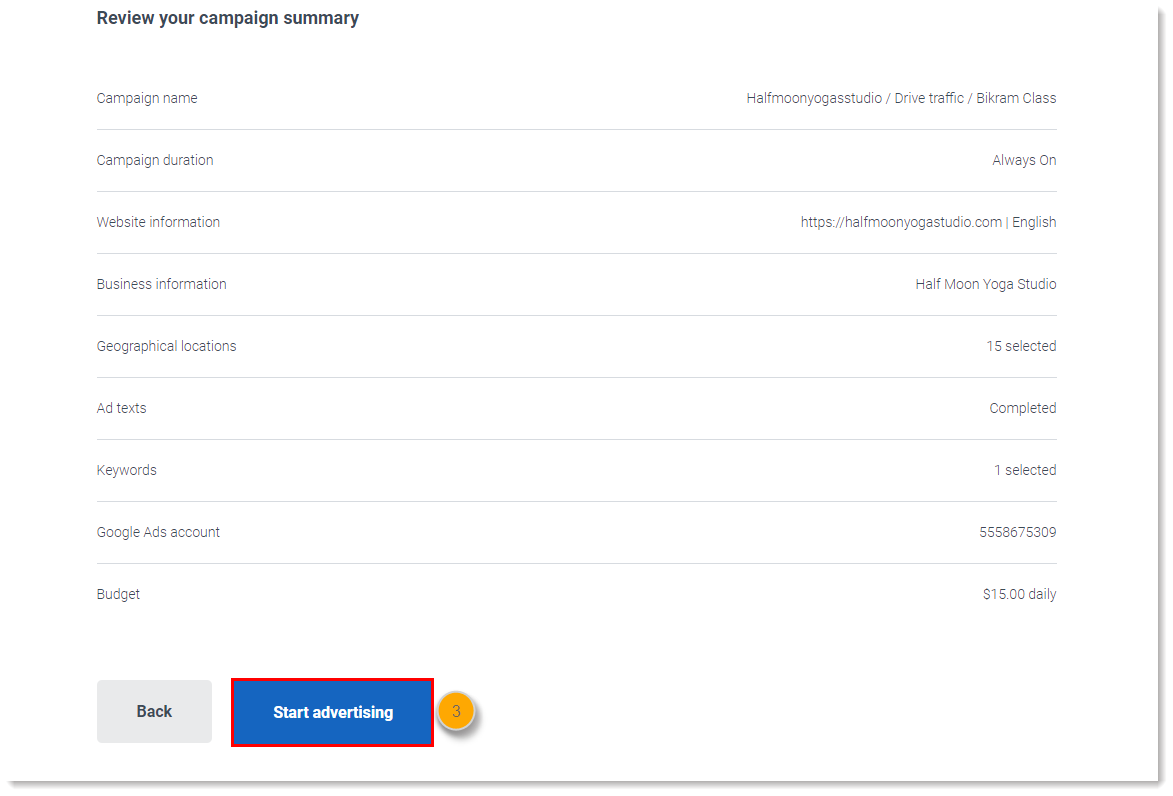Click the Google Ads account number 5558675309
The height and width of the screenshot is (796, 1173).
pyautogui.click(x=1017, y=532)
